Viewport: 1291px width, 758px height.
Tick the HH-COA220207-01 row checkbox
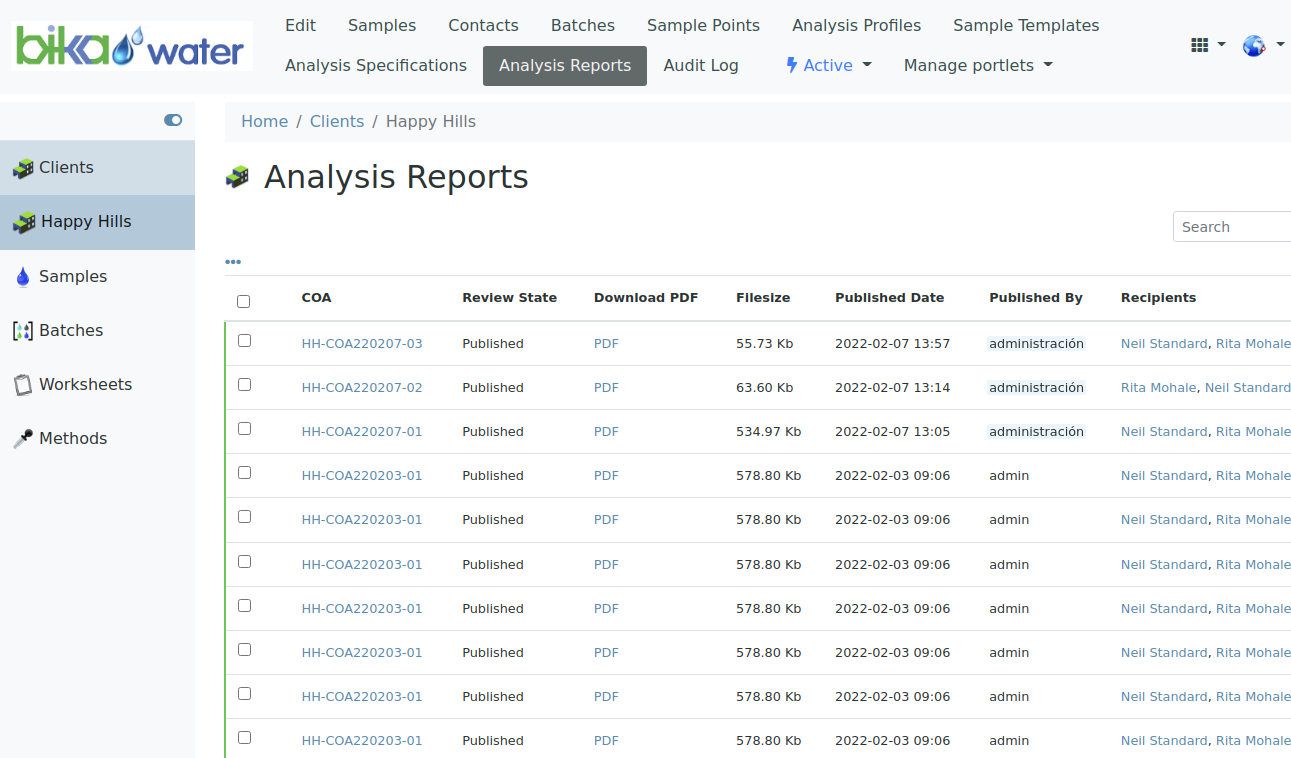[x=244, y=429]
